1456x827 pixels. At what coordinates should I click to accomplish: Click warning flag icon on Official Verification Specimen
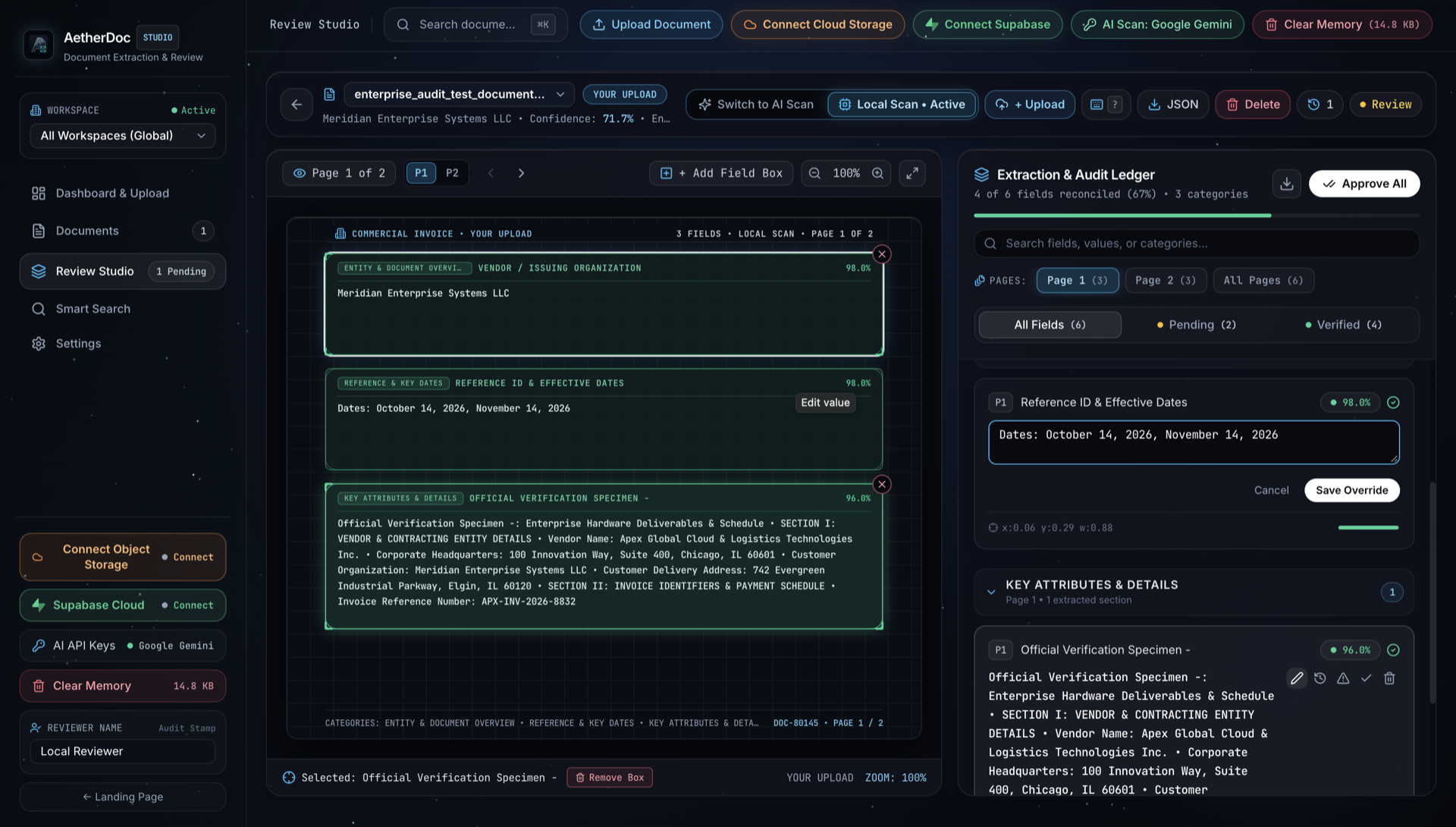tap(1343, 678)
